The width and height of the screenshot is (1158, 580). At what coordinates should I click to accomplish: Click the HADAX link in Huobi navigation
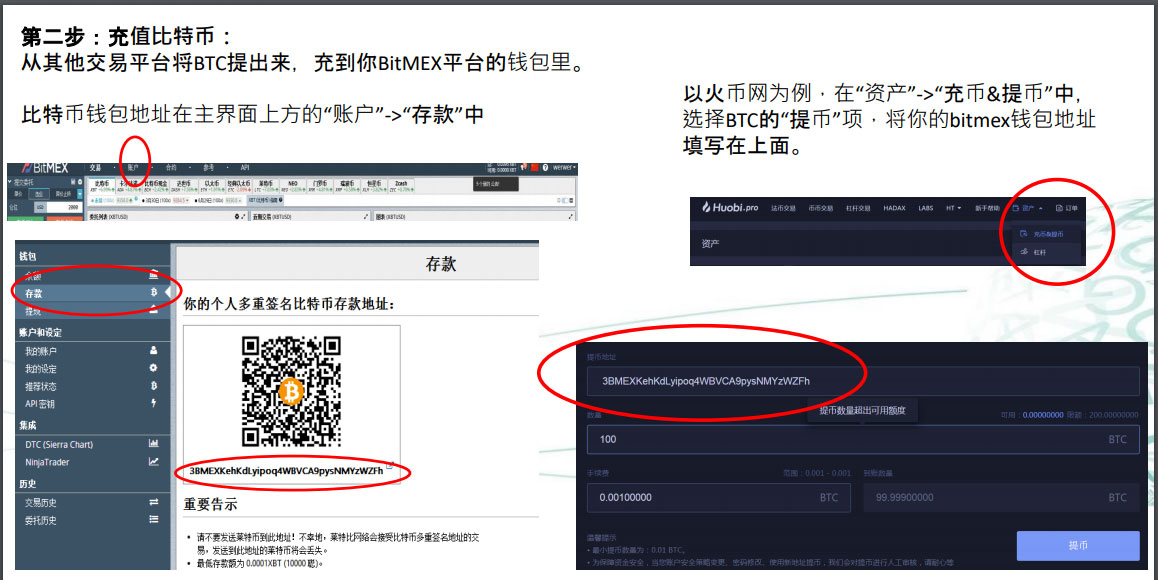894,208
